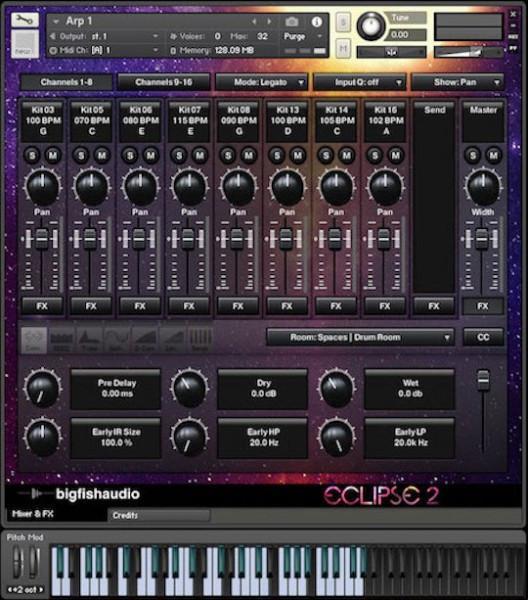The height and width of the screenshot is (600, 528).
Task: Click the Output speaker icon
Action: click(x=53, y=36)
